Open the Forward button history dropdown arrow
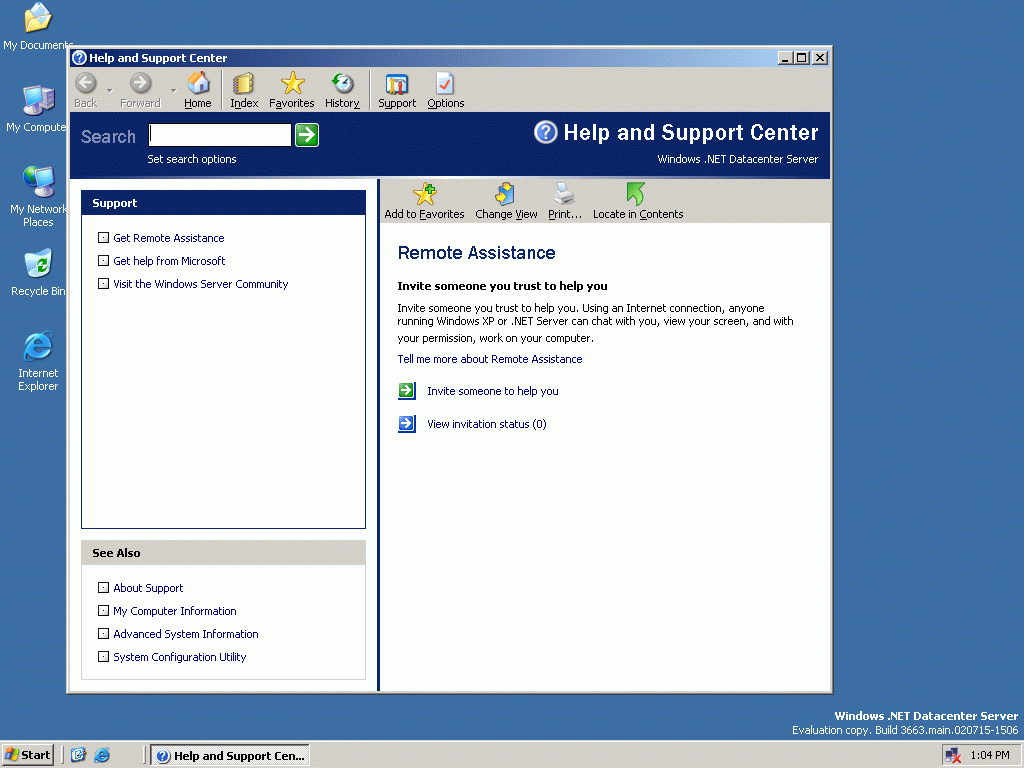Viewport: 1024px width, 768px height. pyautogui.click(x=173, y=90)
